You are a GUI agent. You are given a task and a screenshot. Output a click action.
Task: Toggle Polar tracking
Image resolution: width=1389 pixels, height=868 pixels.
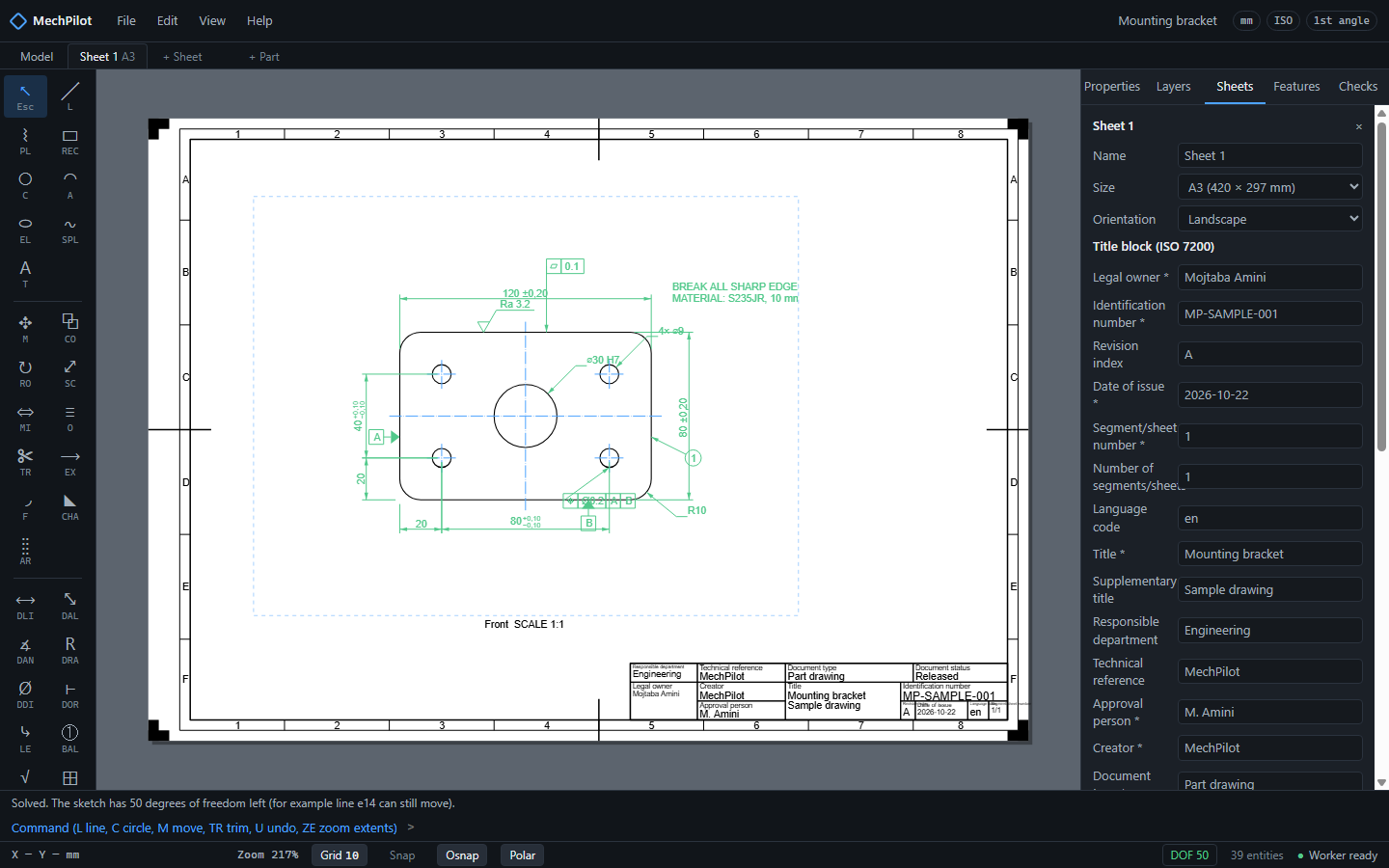(x=523, y=855)
